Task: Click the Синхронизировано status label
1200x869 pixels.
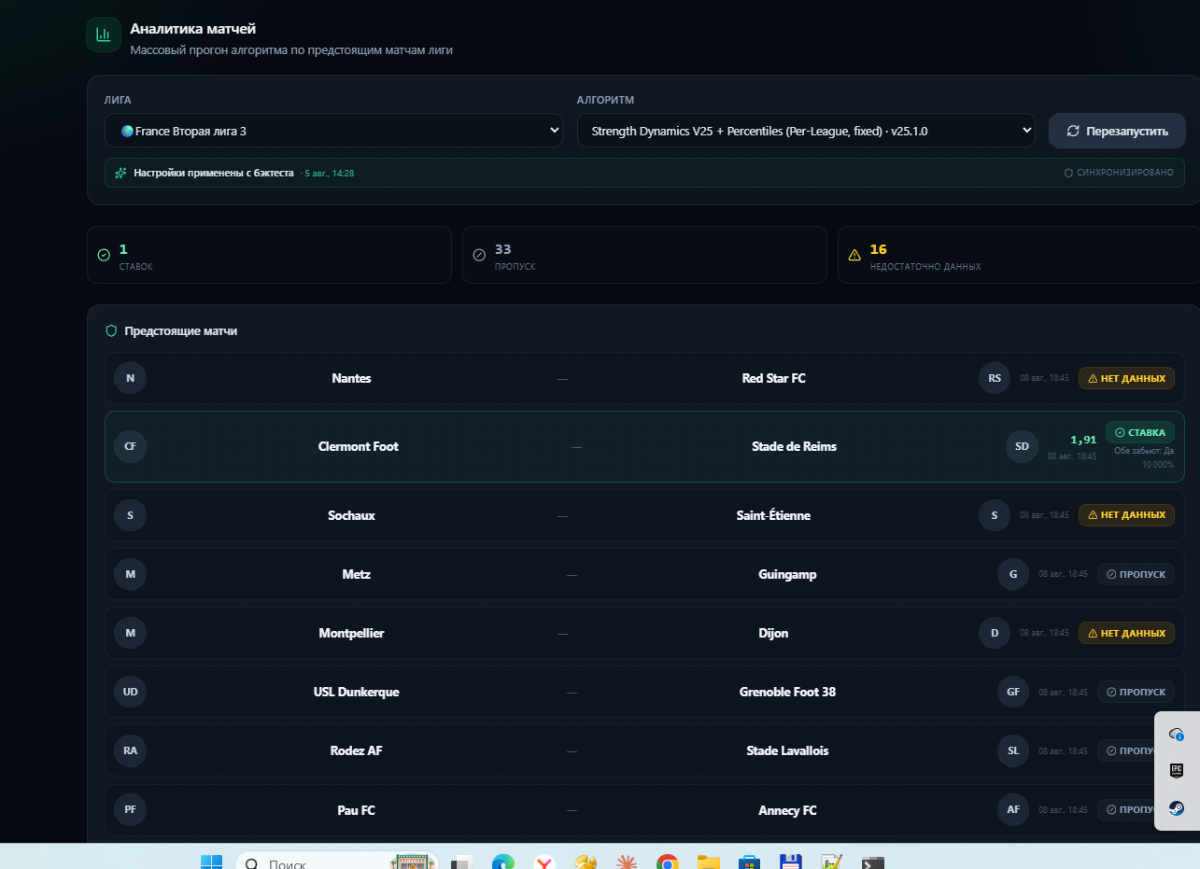Action: (x=1119, y=172)
